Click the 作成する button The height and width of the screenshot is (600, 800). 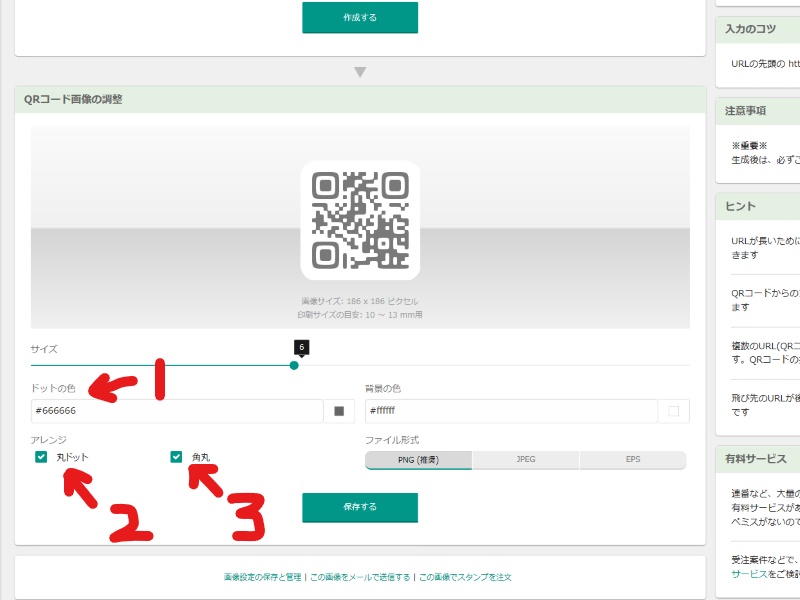[360, 17]
